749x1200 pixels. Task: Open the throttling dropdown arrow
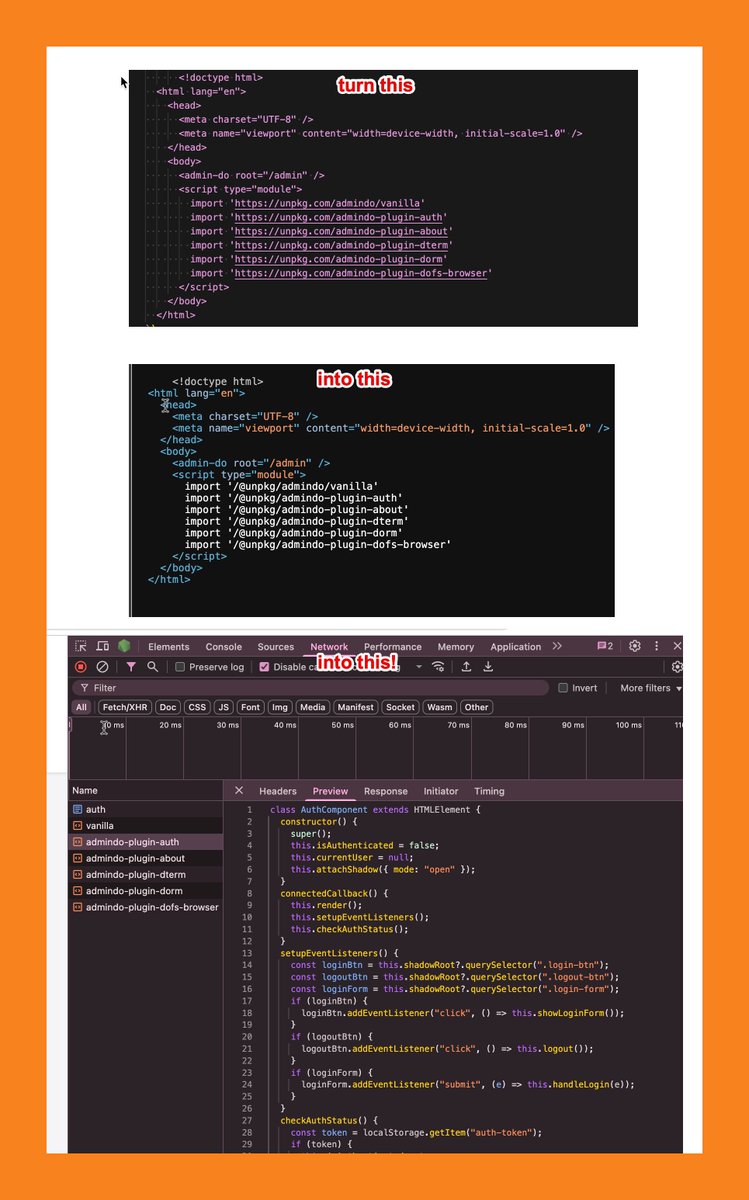coord(418,667)
